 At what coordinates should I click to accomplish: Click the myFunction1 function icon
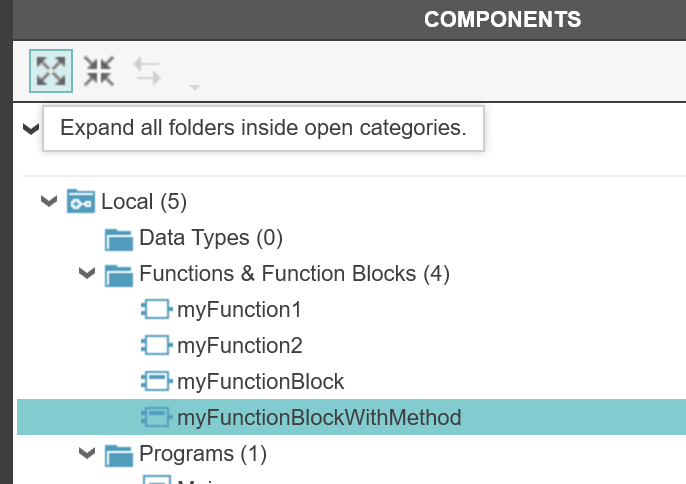click(157, 309)
